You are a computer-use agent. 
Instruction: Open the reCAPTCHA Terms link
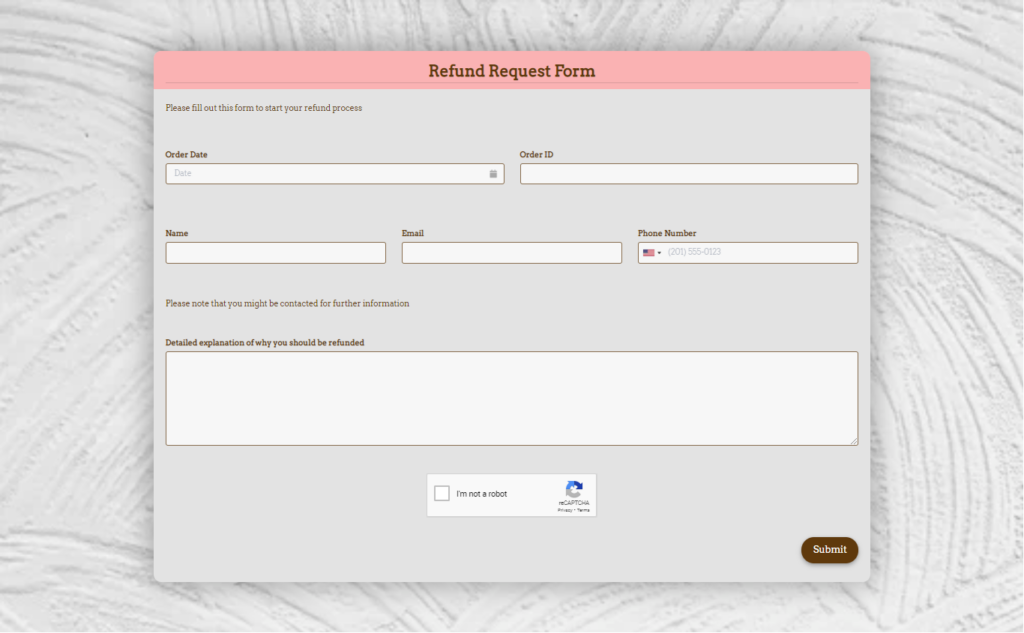[583, 510]
